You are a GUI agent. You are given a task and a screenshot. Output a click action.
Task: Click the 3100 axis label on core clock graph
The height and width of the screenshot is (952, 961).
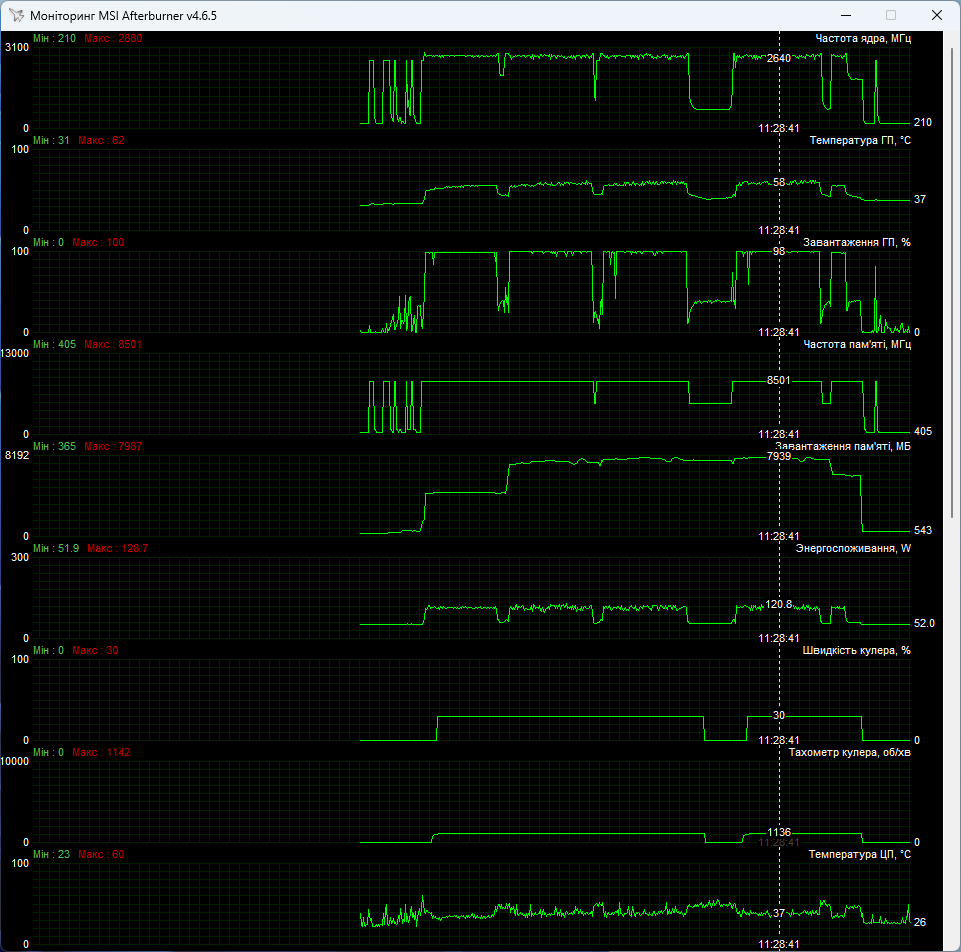(x=17, y=48)
